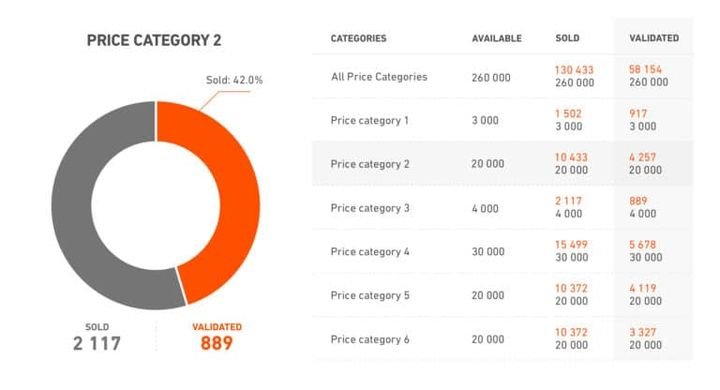Click the Sold: 42.0% chart label
Image resolution: width=720 pixels, height=390 pixels.
[x=234, y=80]
